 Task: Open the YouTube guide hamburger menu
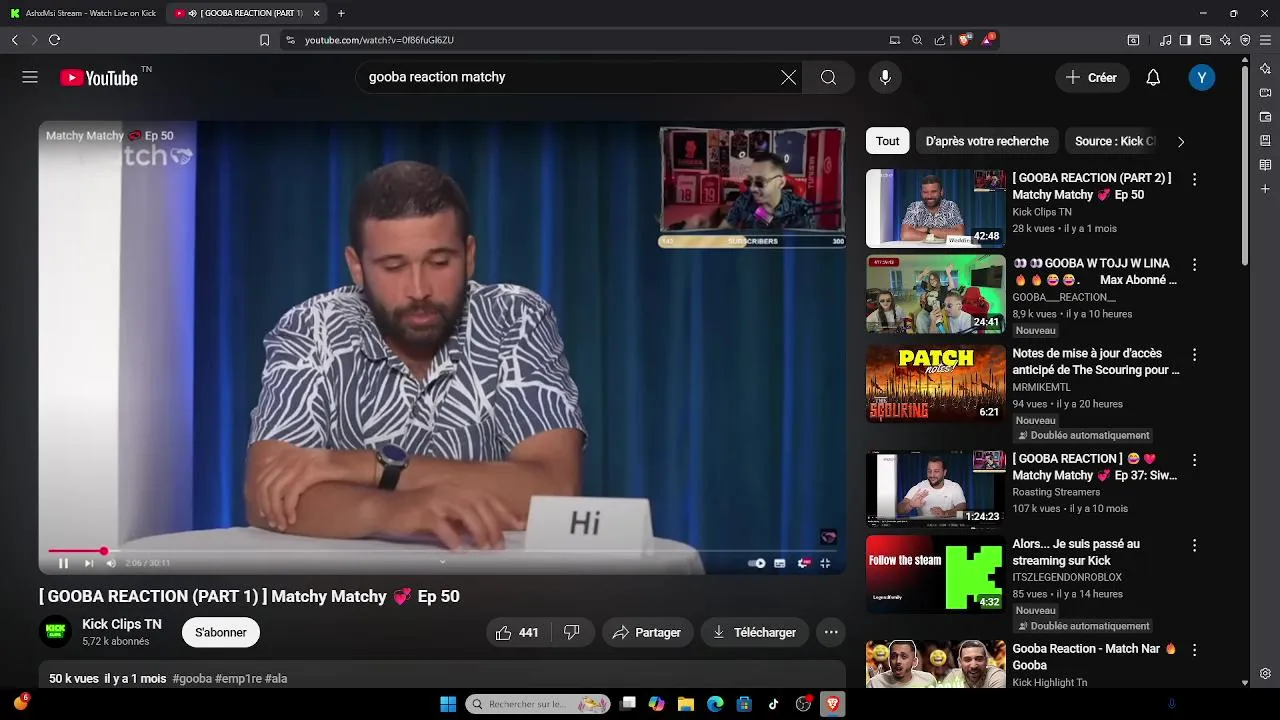pos(30,77)
